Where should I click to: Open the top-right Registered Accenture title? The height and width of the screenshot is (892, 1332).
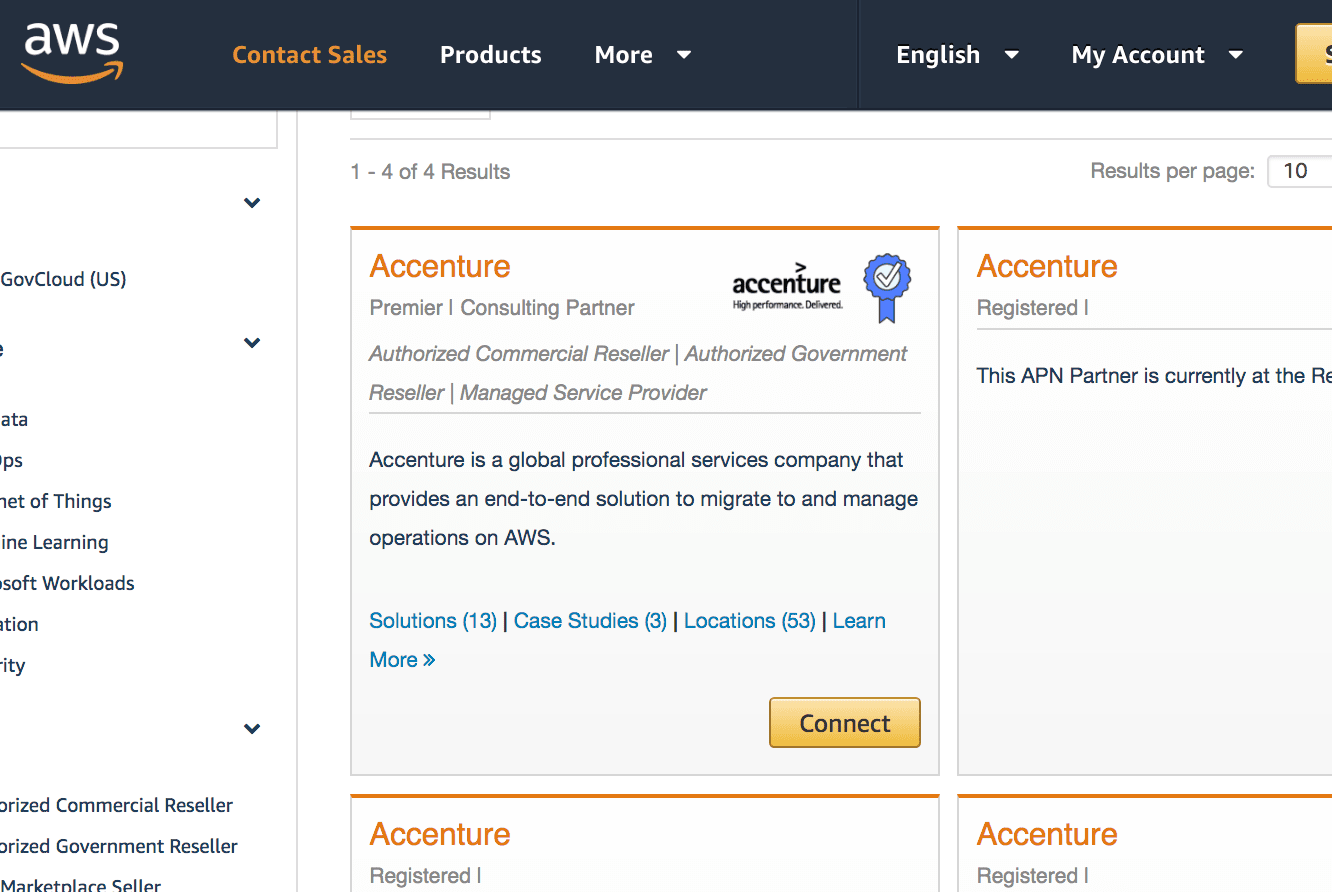(x=1047, y=266)
